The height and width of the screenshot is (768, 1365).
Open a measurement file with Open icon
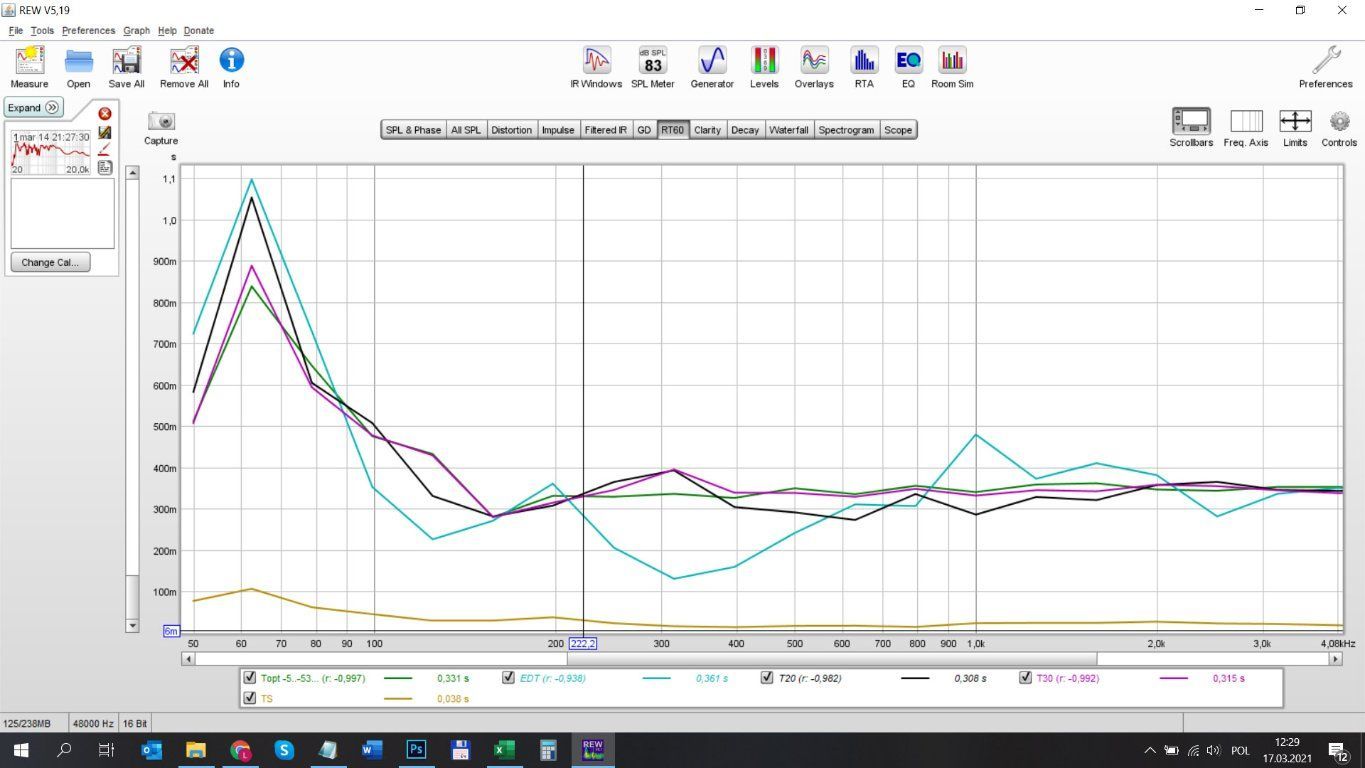coord(78,67)
